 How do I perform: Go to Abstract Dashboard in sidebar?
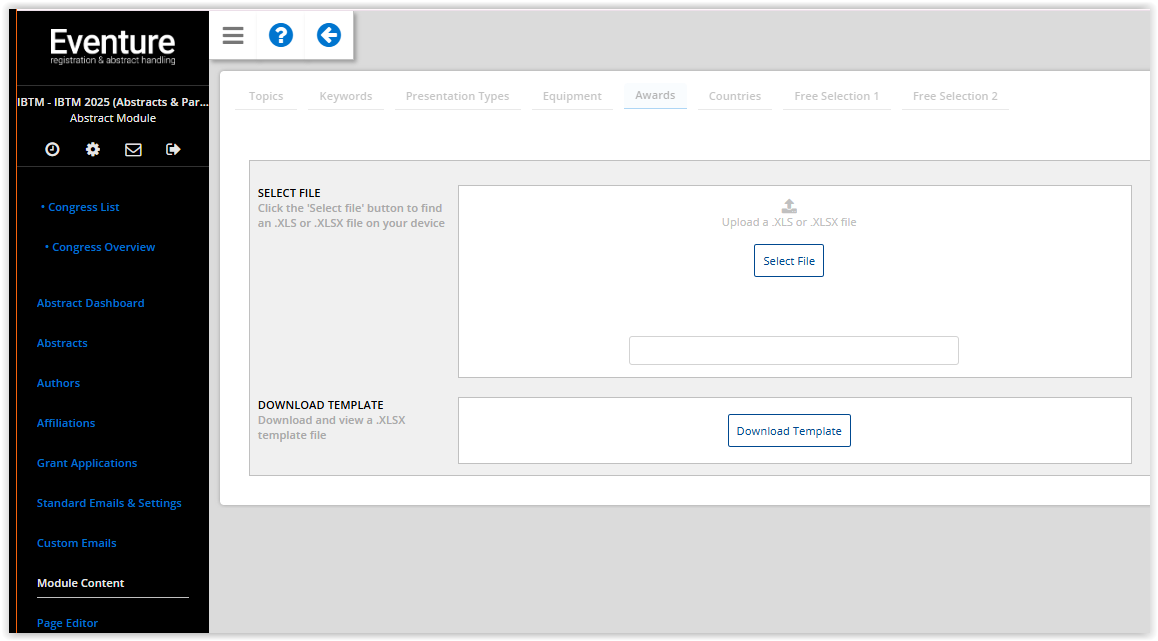click(90, 303)
